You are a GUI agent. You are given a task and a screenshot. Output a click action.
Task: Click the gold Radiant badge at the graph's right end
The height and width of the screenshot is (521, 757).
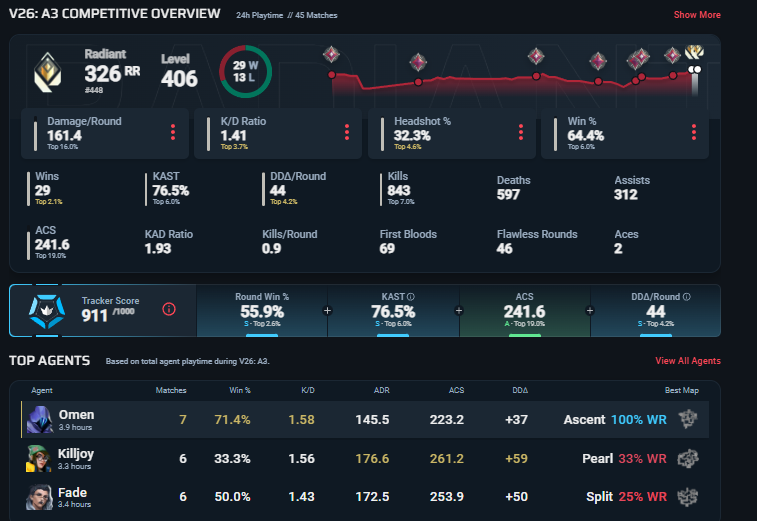tap(694, 51)
